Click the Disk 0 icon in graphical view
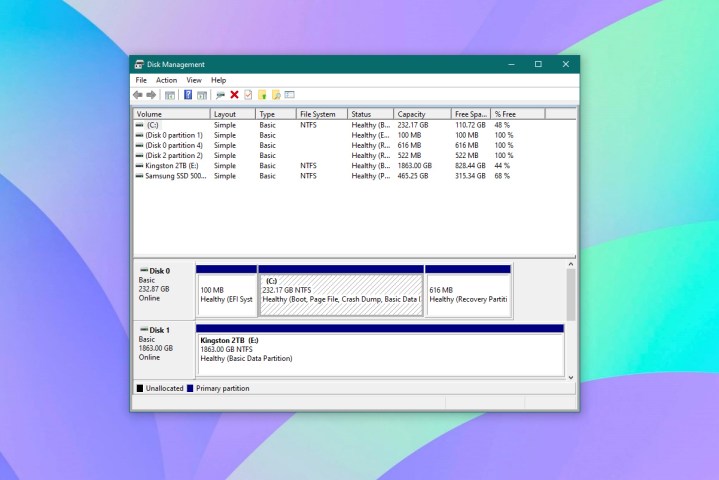The height and width of the screenshot is (480, 719). click(x=144, y=270)
